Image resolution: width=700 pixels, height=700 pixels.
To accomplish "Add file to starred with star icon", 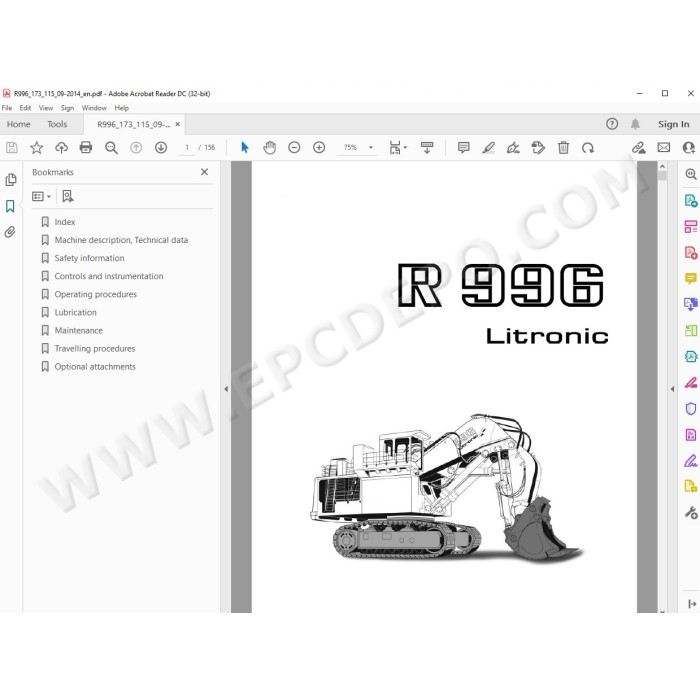I will coord(37,148).
